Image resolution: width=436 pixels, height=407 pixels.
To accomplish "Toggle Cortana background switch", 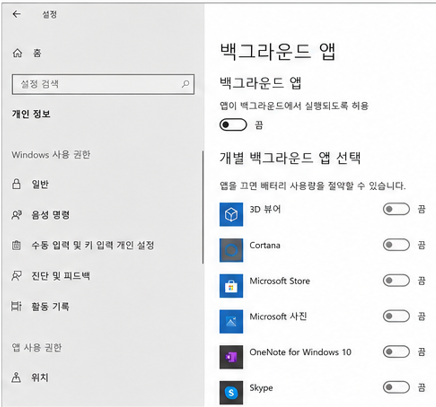I will pyautogui.click(x=396, y=245).
